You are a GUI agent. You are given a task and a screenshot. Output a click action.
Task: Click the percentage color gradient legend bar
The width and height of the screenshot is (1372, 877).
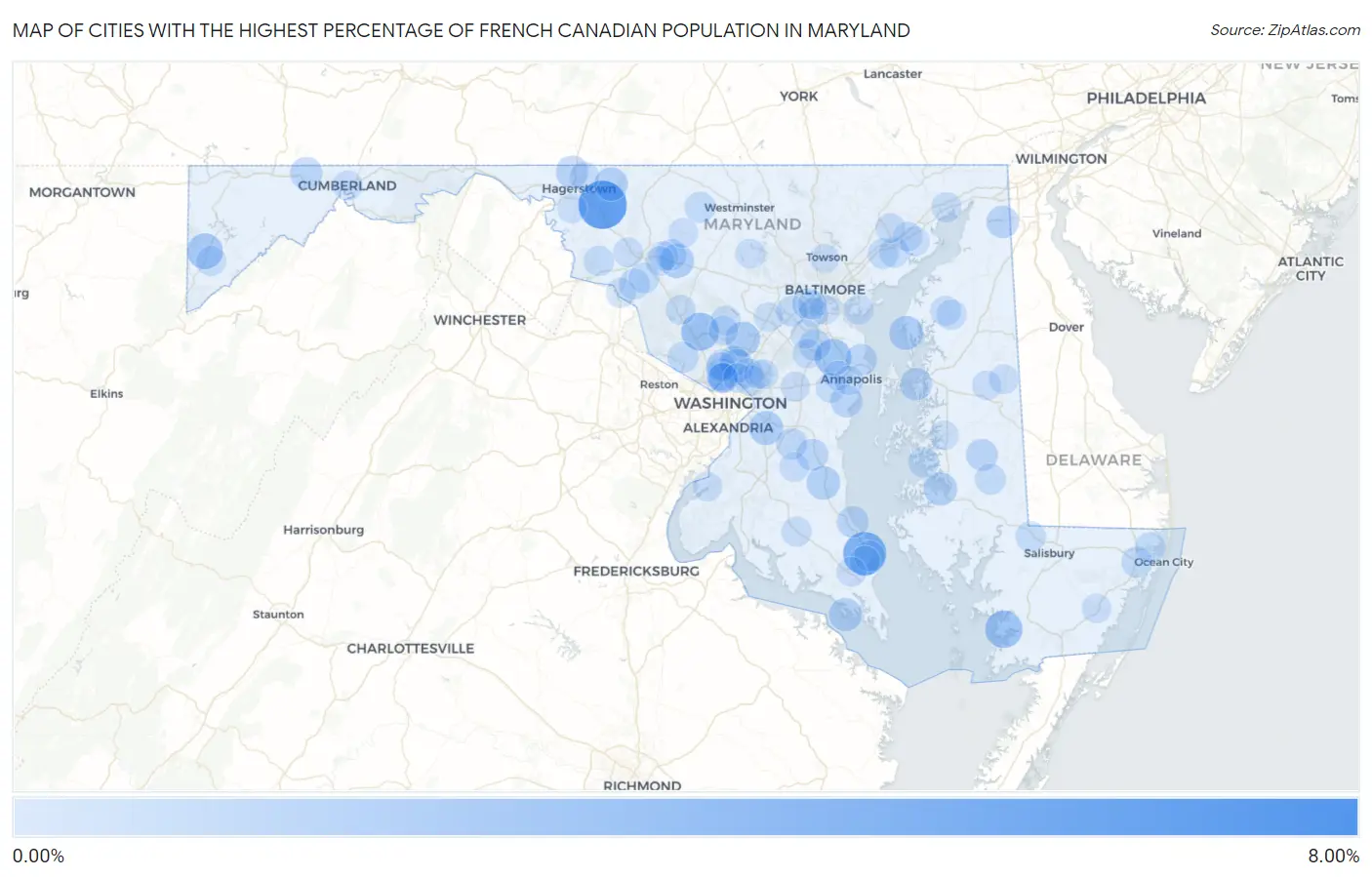pyautogui.click(x=685, y=817)
